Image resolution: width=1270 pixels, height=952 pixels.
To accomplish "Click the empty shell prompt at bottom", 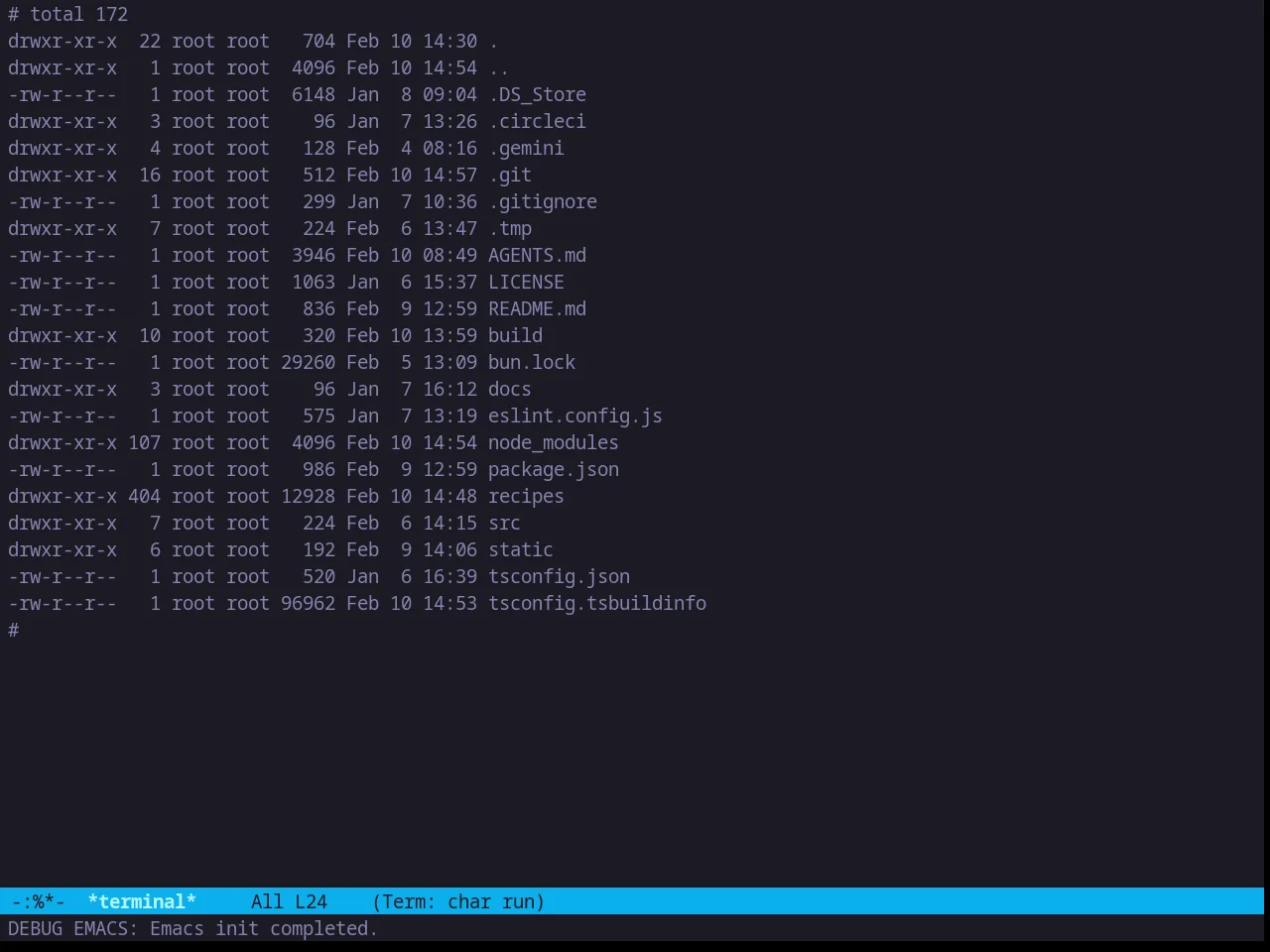I will coord(14,630).
